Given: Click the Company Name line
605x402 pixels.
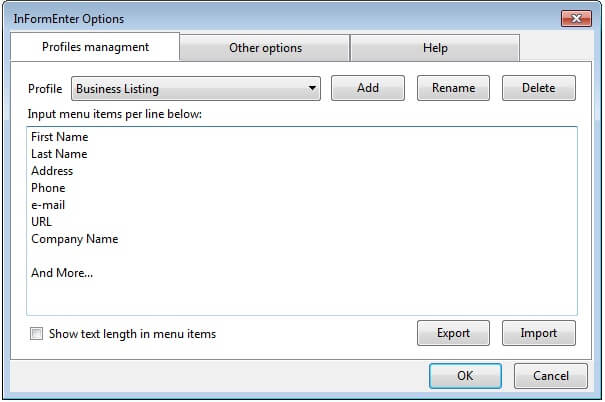Looking at the screenshot, I should 75,239.
